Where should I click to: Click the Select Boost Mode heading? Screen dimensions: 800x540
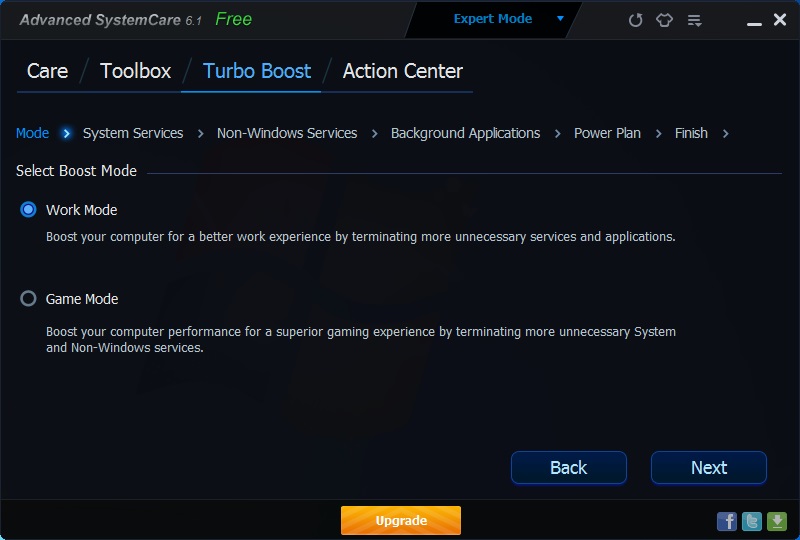click(76, 171)
